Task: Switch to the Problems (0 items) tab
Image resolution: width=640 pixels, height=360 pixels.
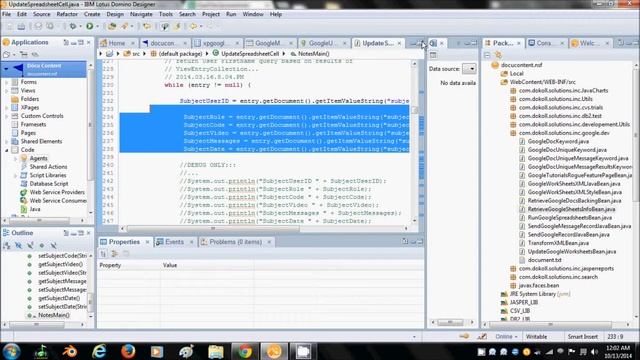Action: point(236,242)
